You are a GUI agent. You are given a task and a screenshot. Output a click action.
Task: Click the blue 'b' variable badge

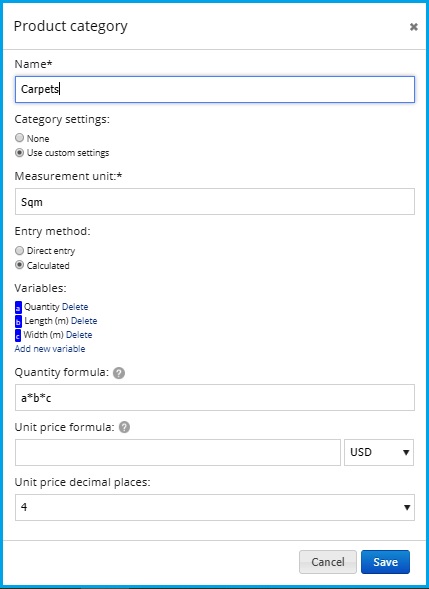[18, 322]
